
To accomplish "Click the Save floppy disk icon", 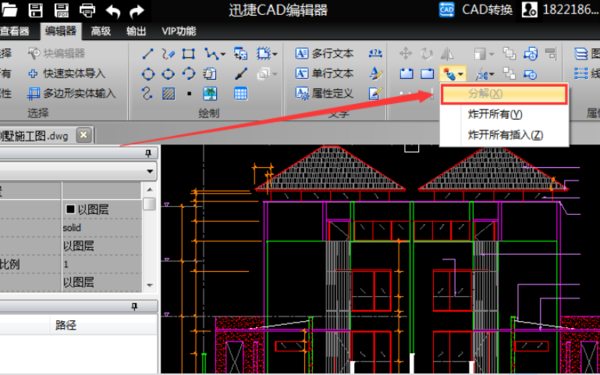I will [x=35, y=10].
